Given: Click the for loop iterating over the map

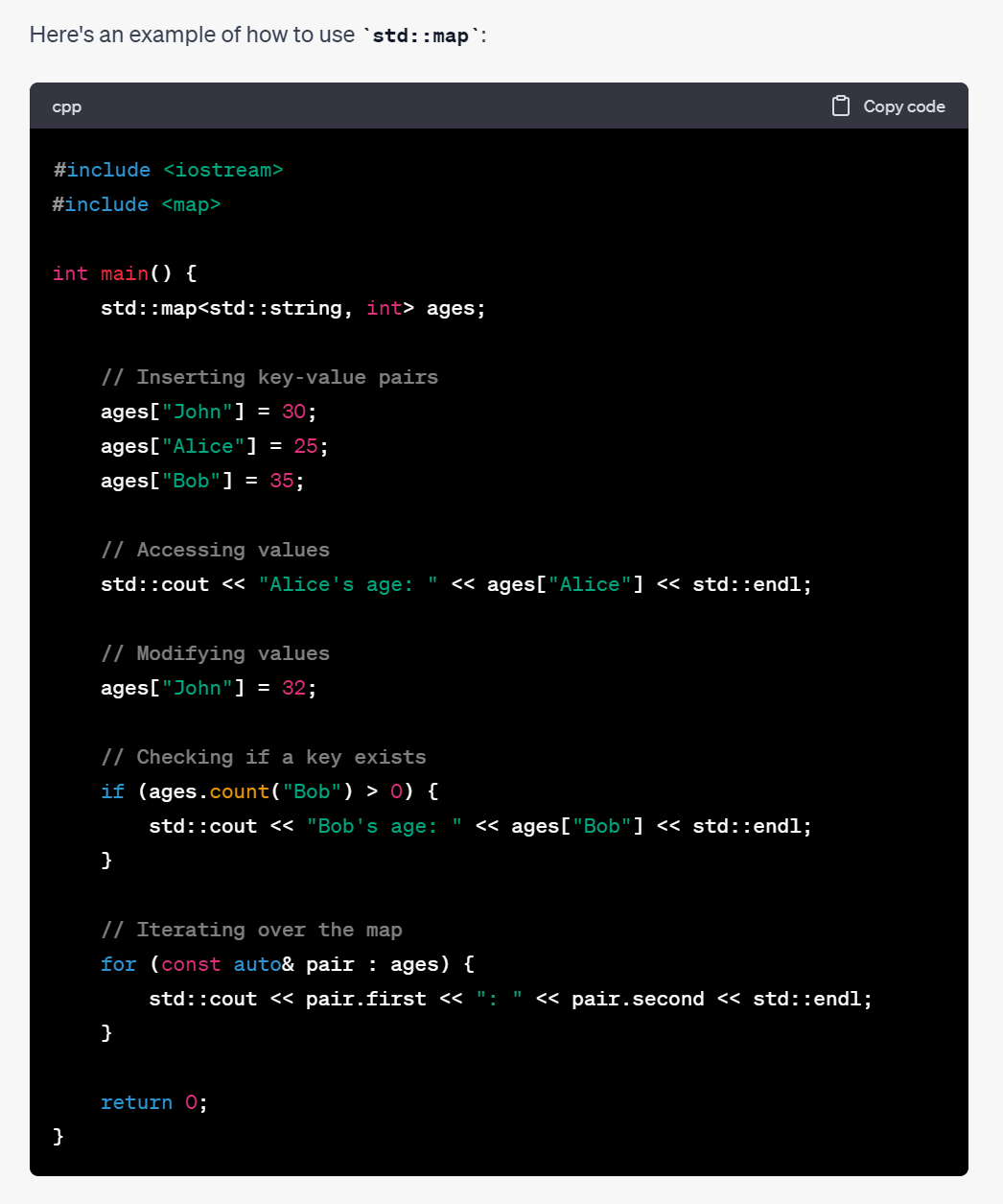Looking at the screenshot, I should tap(285, 964).
